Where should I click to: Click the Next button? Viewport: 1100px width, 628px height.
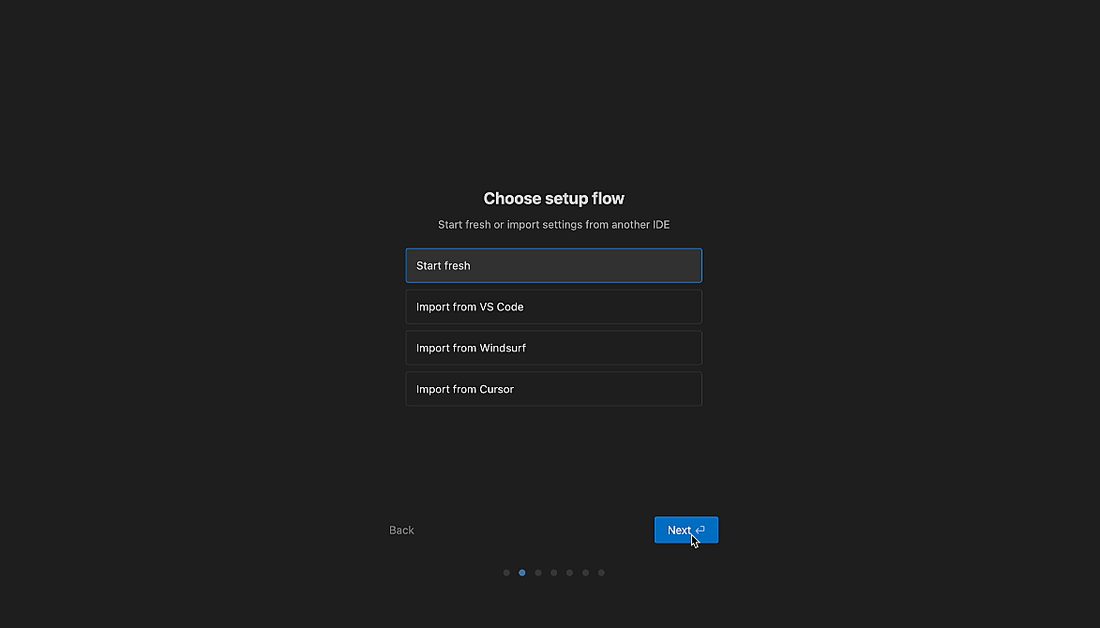(x=686, y=530)
